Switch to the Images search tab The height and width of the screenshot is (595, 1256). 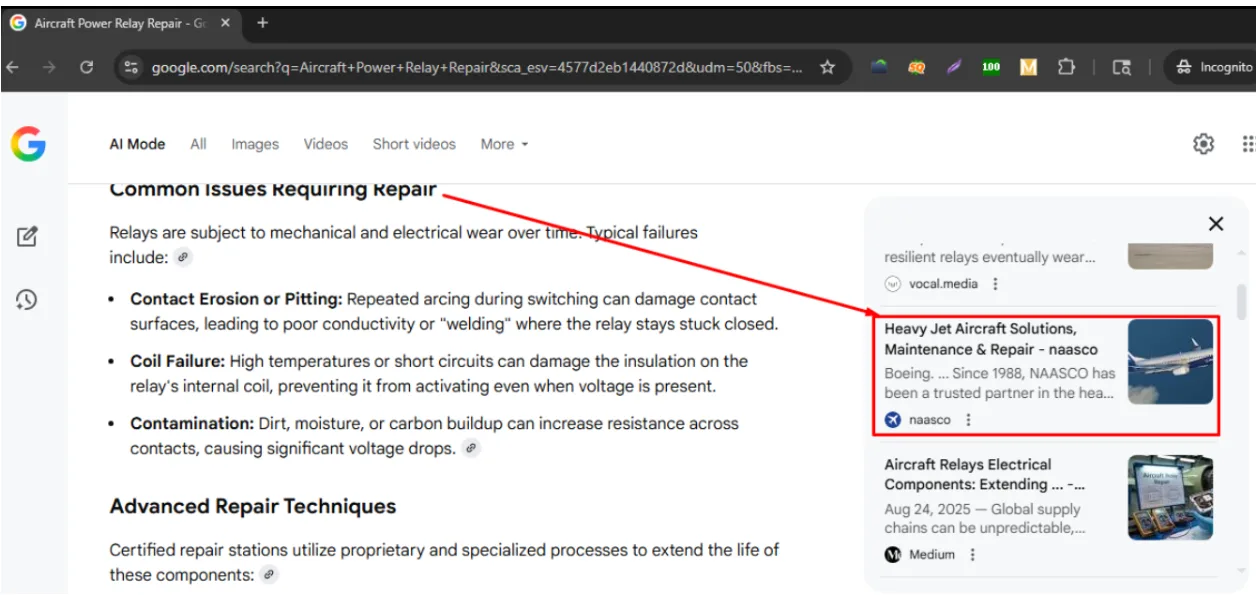click(255, 144)
